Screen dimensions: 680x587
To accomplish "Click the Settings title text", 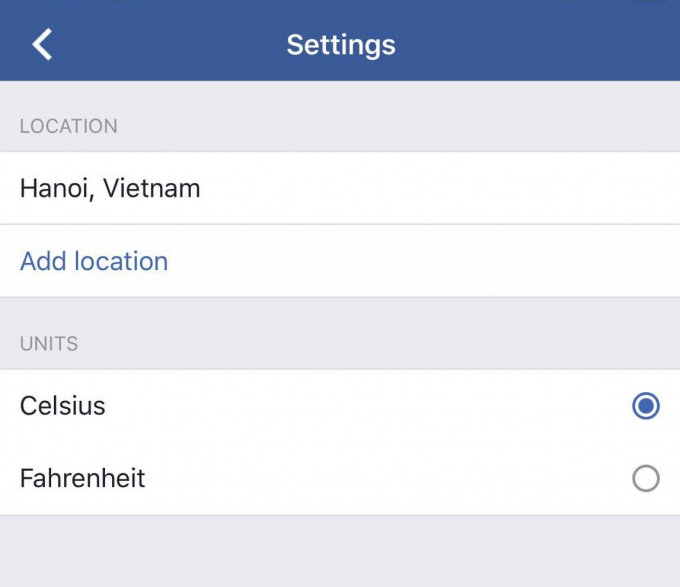I will pos(340,45).
